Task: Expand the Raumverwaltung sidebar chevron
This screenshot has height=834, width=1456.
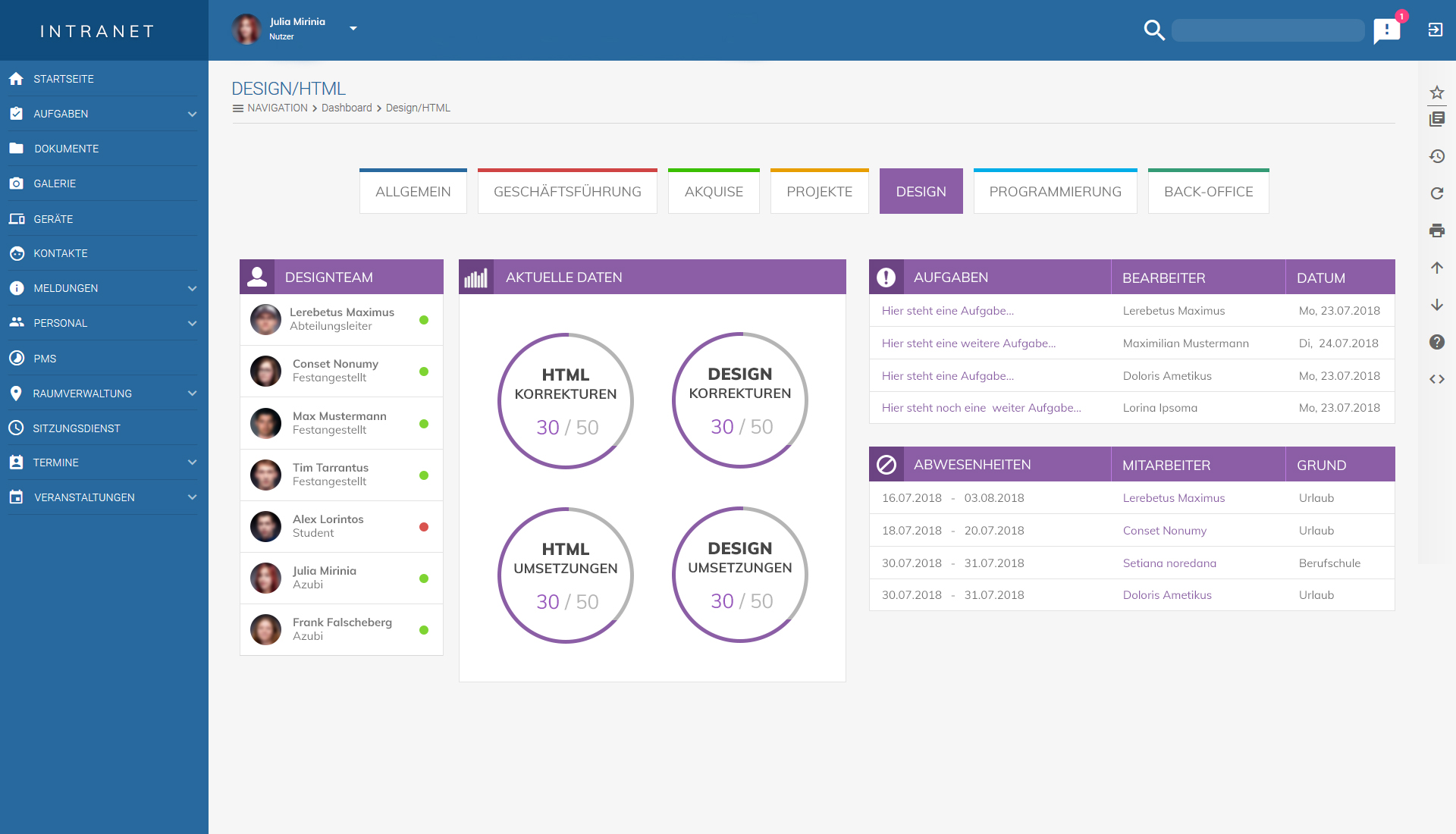Action: (x=192, y=393)
